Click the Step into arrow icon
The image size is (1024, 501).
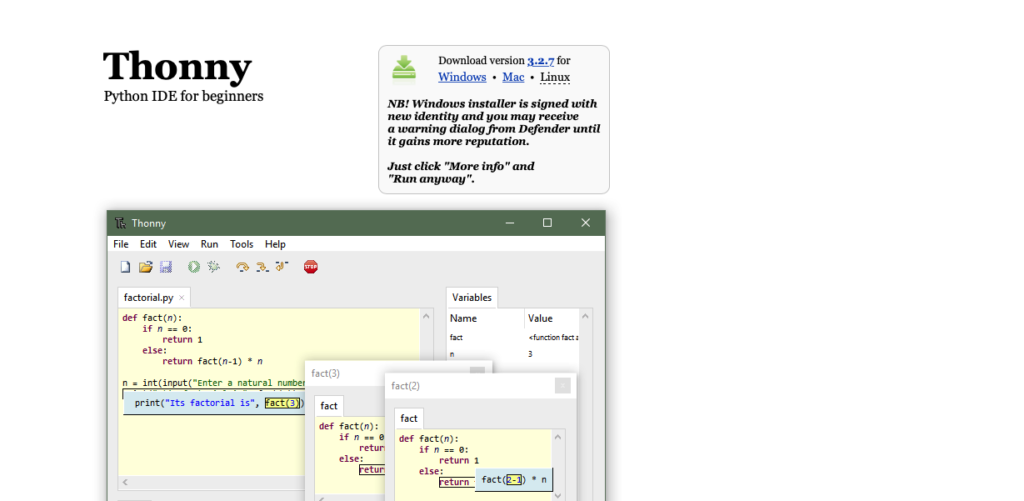point(263,267)
